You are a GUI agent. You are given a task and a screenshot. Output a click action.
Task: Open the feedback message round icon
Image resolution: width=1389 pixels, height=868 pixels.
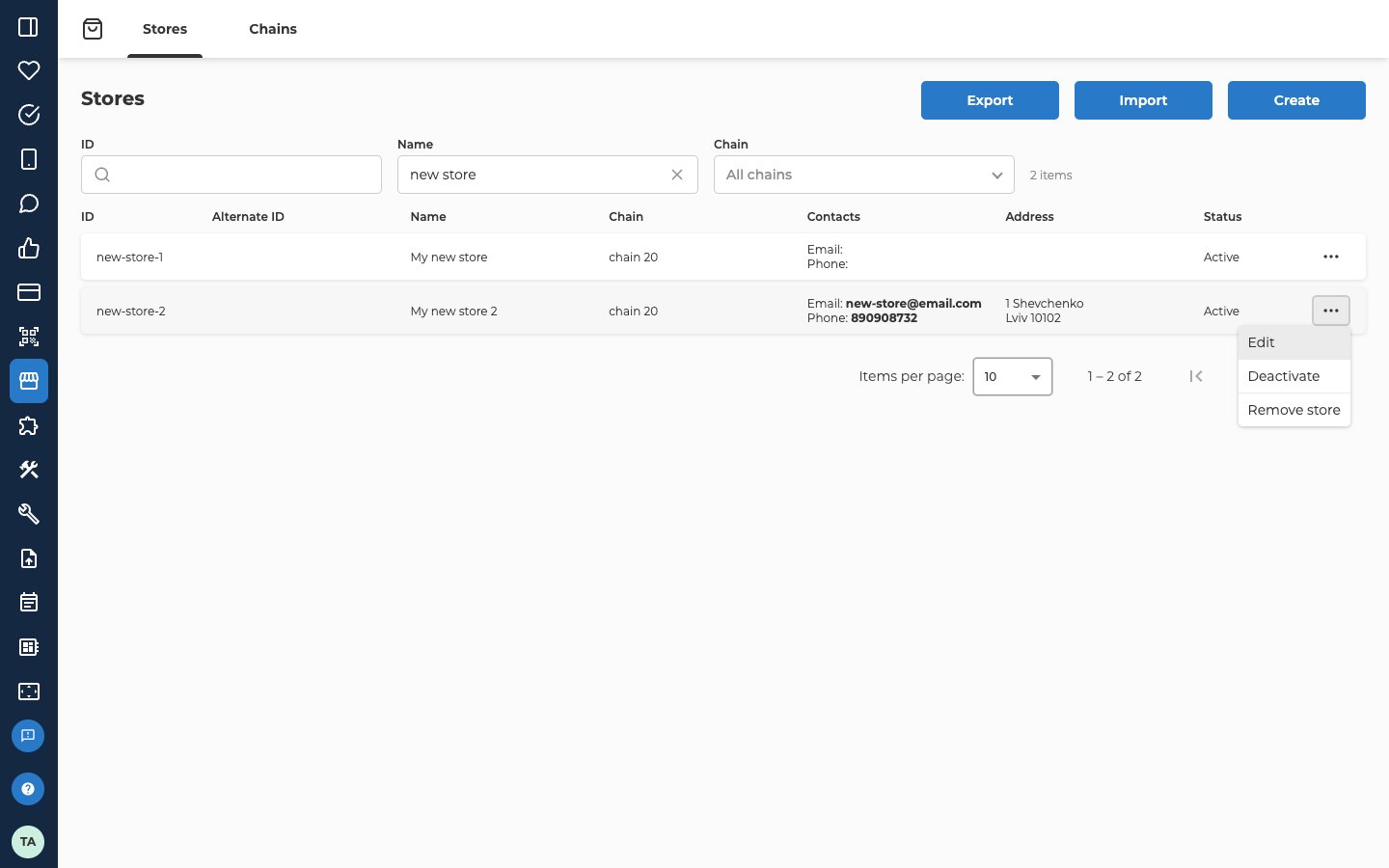click(x=28, y=736)
